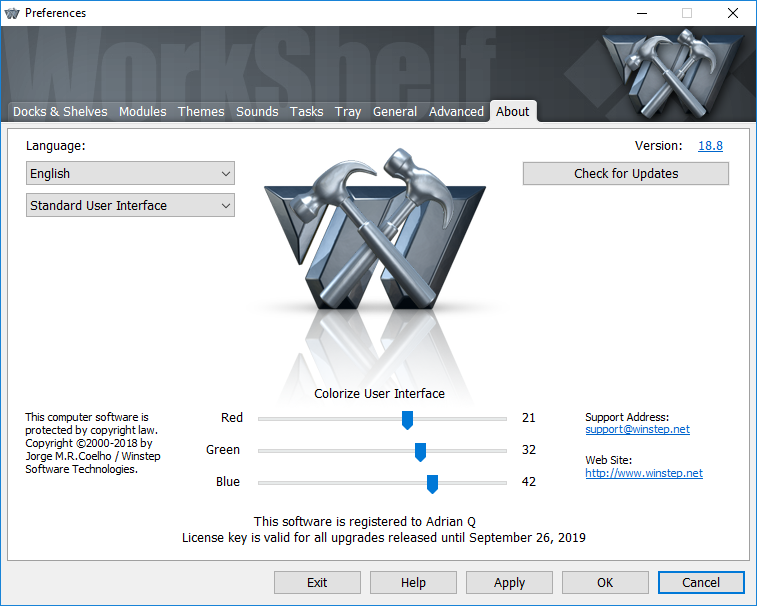Click the Help button
The width and height of the screenshot is (757, 606).
click(x=413, y=583)
